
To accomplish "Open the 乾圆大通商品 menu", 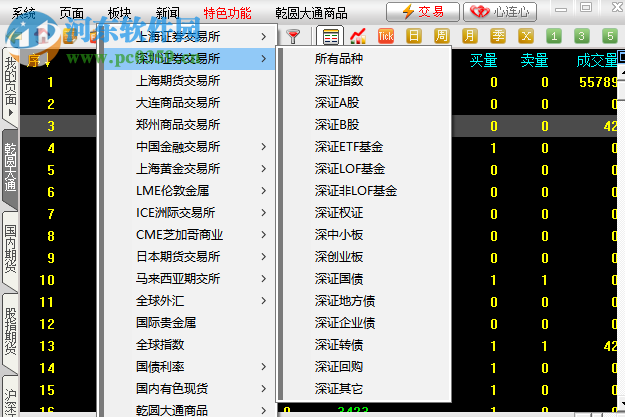I will pos(311,13).
